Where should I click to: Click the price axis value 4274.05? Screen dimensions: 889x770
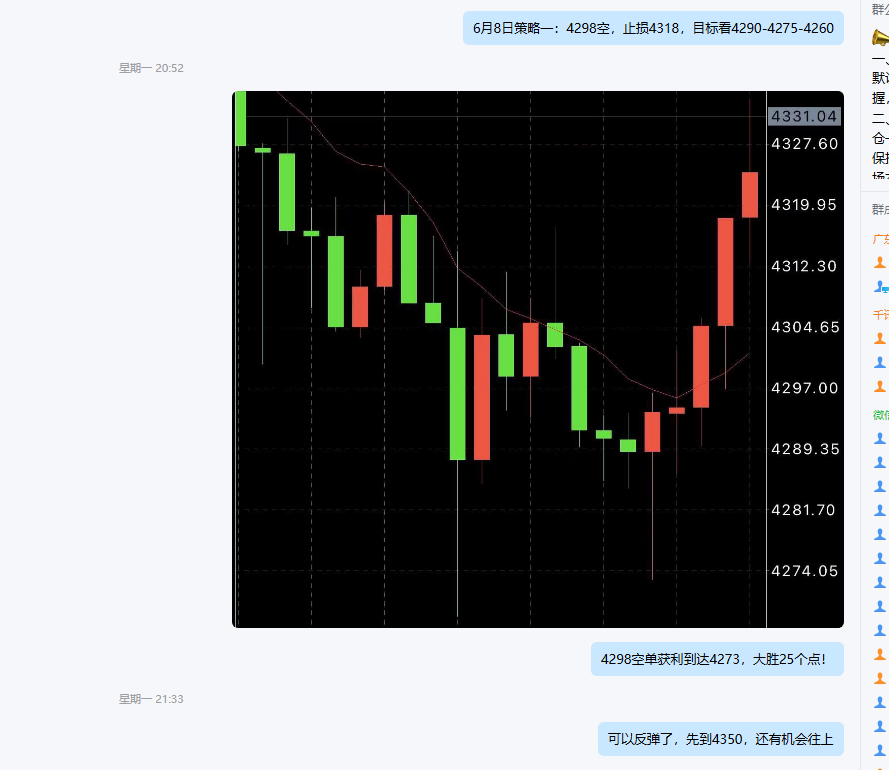pyautogui.click(x=804, y=571)
